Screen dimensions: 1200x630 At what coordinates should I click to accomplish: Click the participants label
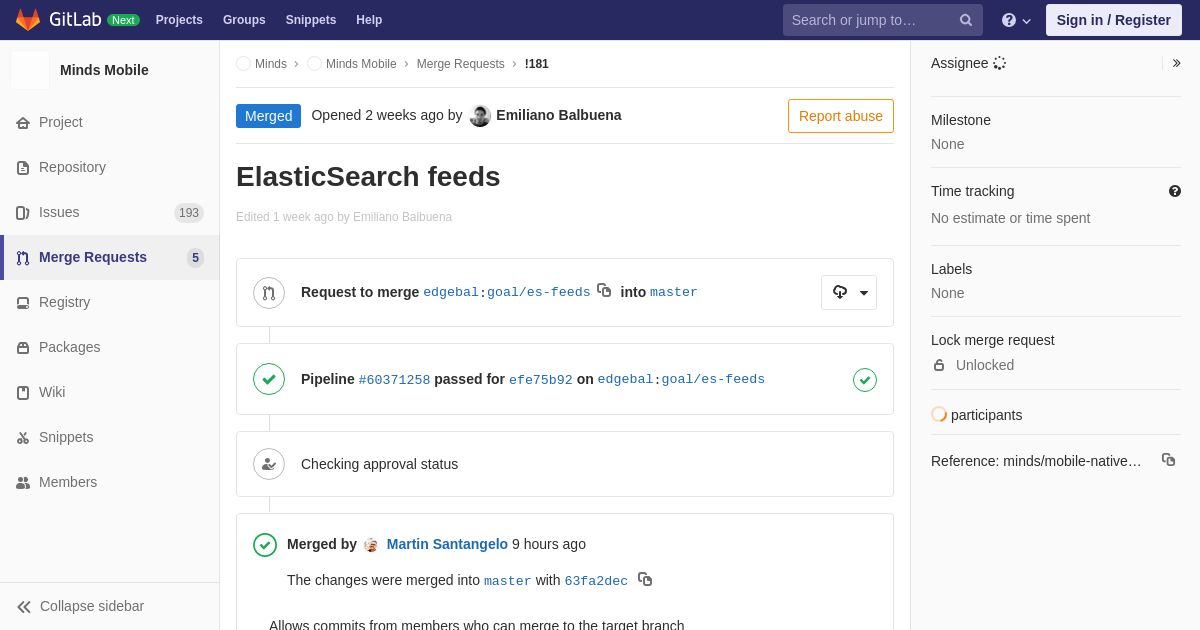[986, 415]
